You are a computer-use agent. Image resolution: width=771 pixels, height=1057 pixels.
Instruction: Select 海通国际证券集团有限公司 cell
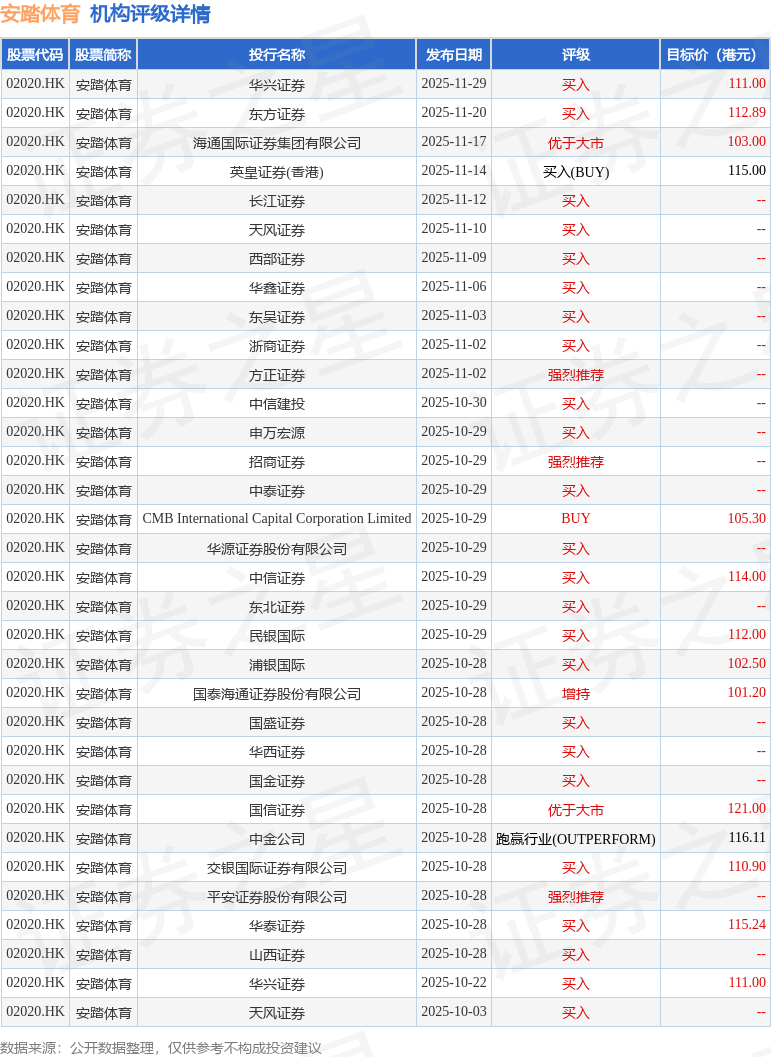[x=277, y=143]
